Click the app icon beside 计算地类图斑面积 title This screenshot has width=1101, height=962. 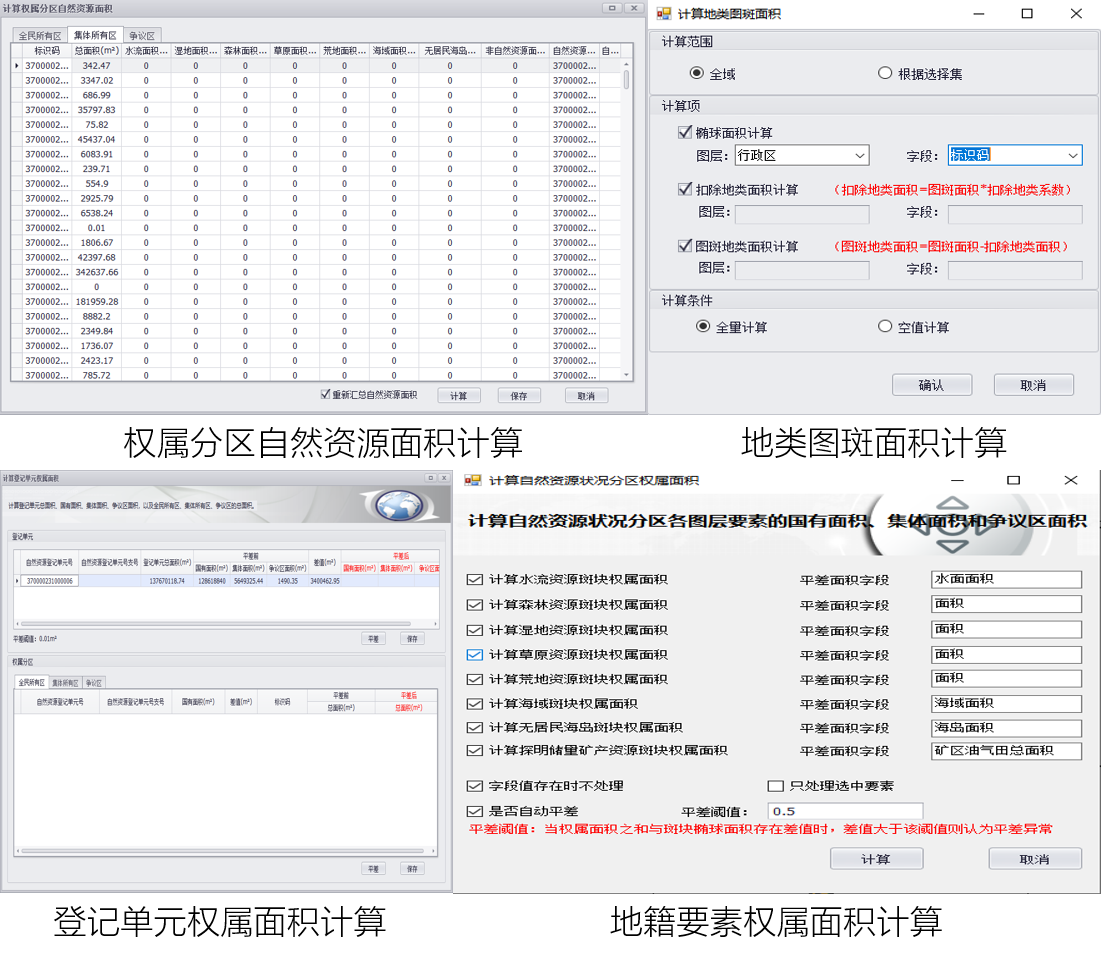pyautogui.click(x=664, y=14)
